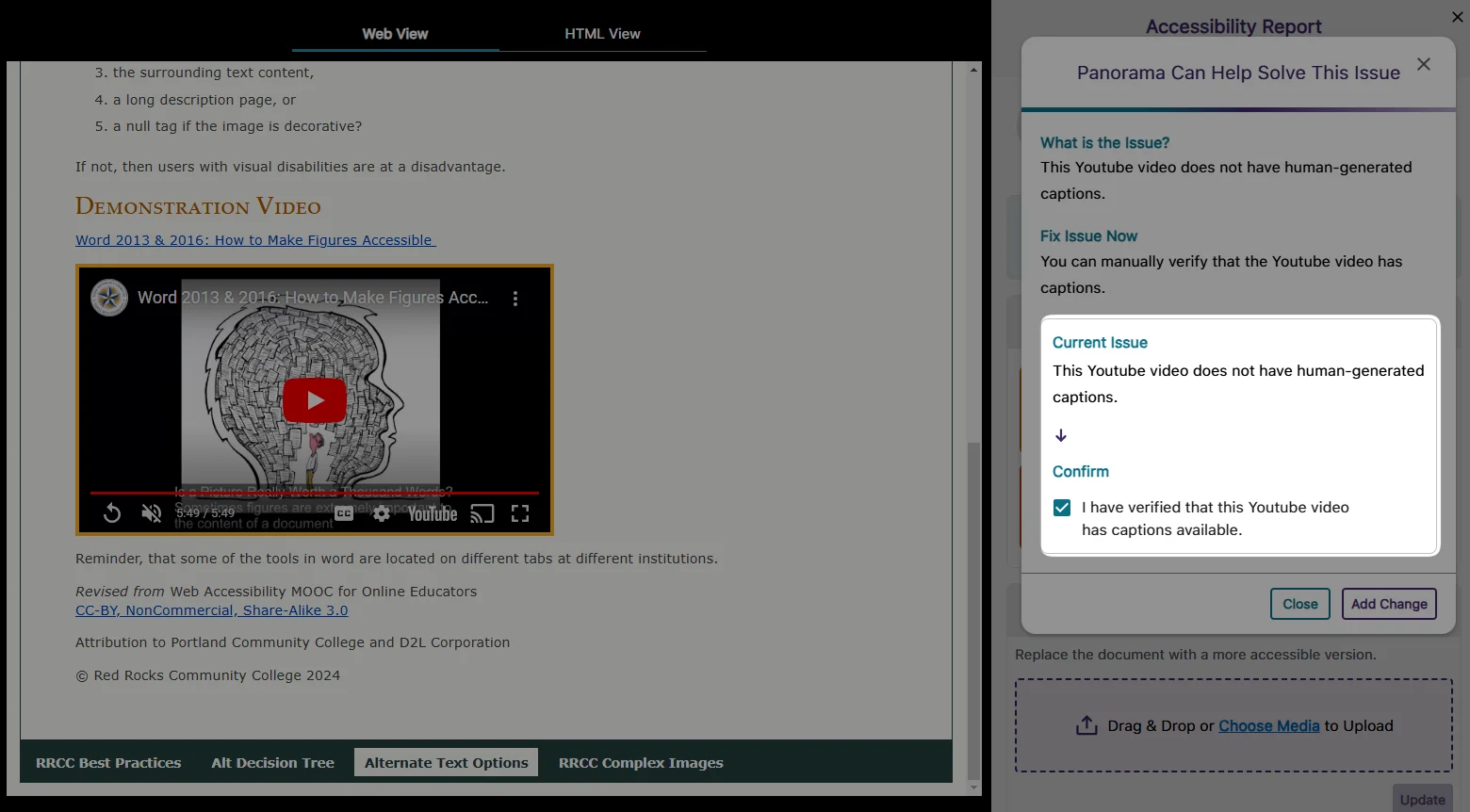The height and width of the screenshot is (812, 1470).
Task: Click the red YouTube play button
Action: tap(315, 400)
